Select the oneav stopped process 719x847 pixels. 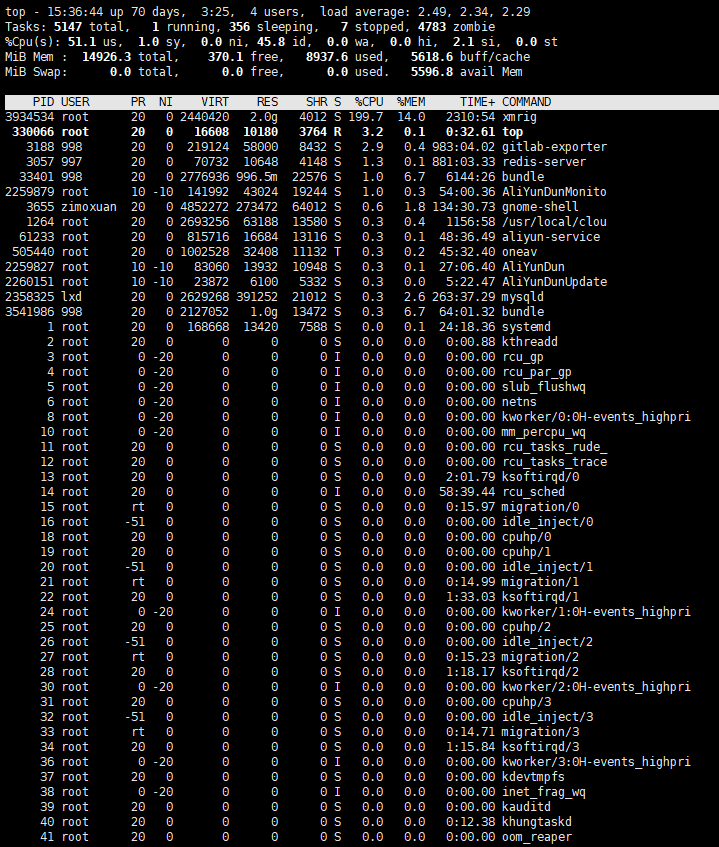[519, 252]
